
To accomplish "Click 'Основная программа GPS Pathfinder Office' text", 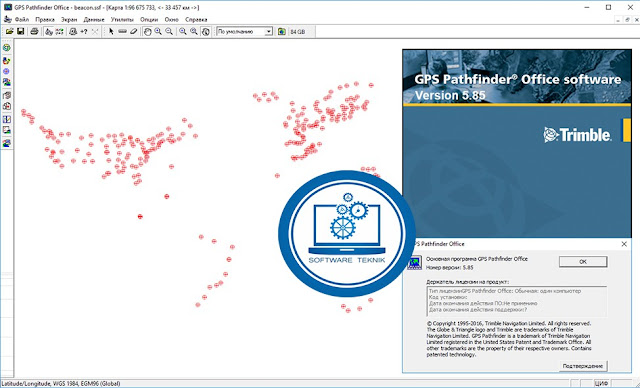I will 477,259.
